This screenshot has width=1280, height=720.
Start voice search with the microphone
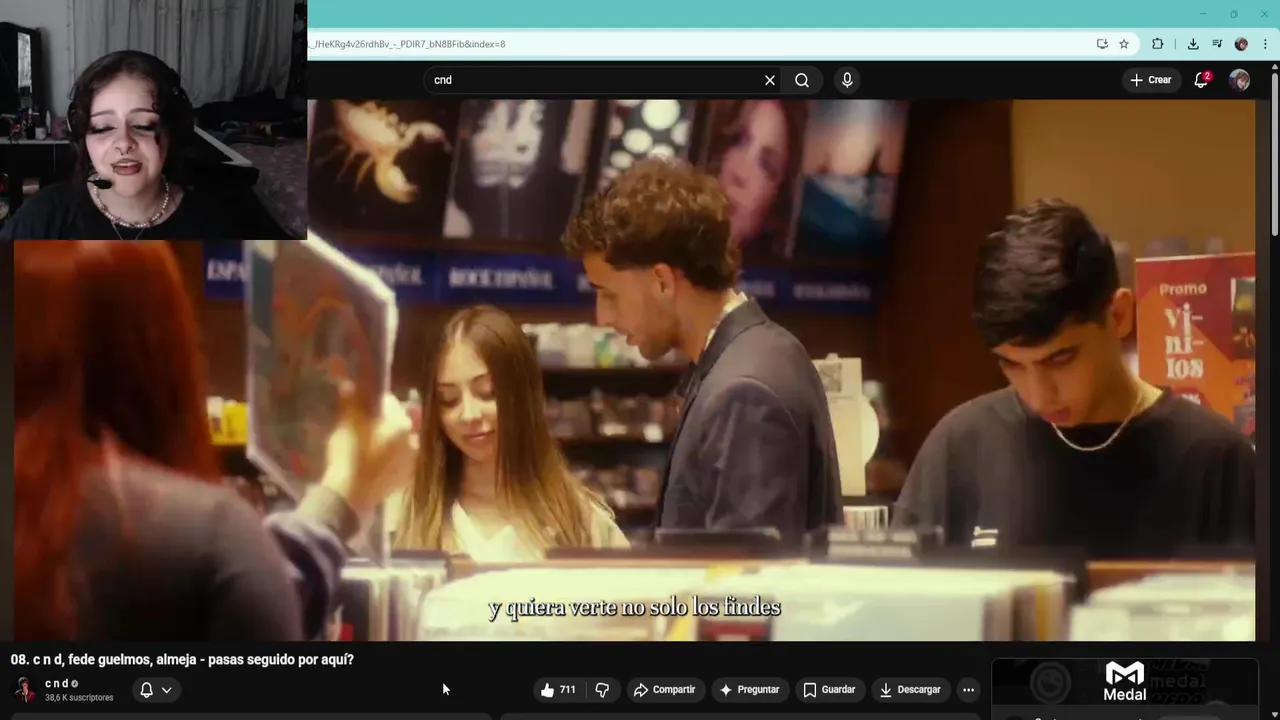pos(847,80)
